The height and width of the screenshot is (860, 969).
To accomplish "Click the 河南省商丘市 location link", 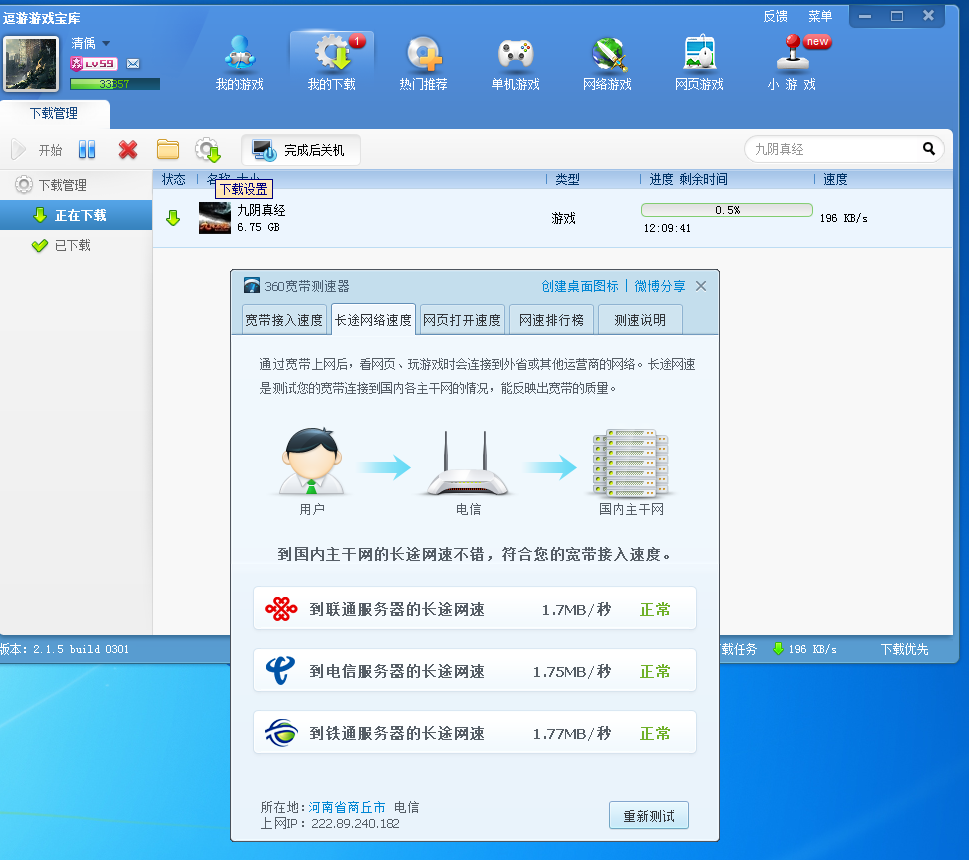I will (x=347, y=807).
